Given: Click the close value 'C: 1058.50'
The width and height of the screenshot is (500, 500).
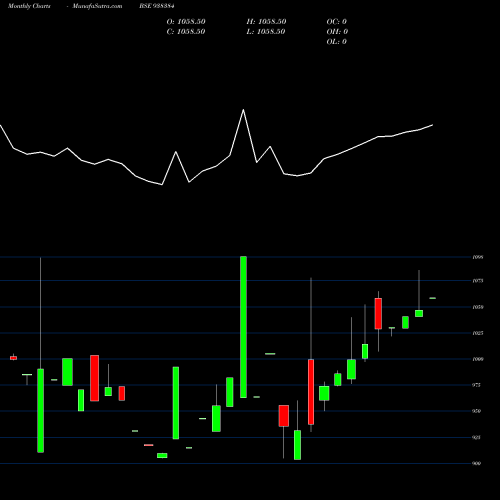Looking at the screenshot, I should coord(186,32).
